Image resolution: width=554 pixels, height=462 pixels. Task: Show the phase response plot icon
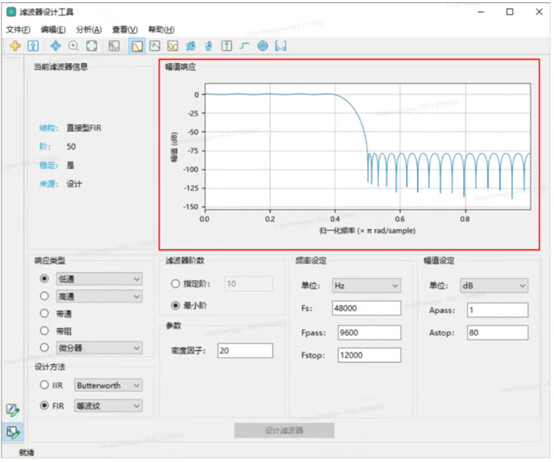155,46
